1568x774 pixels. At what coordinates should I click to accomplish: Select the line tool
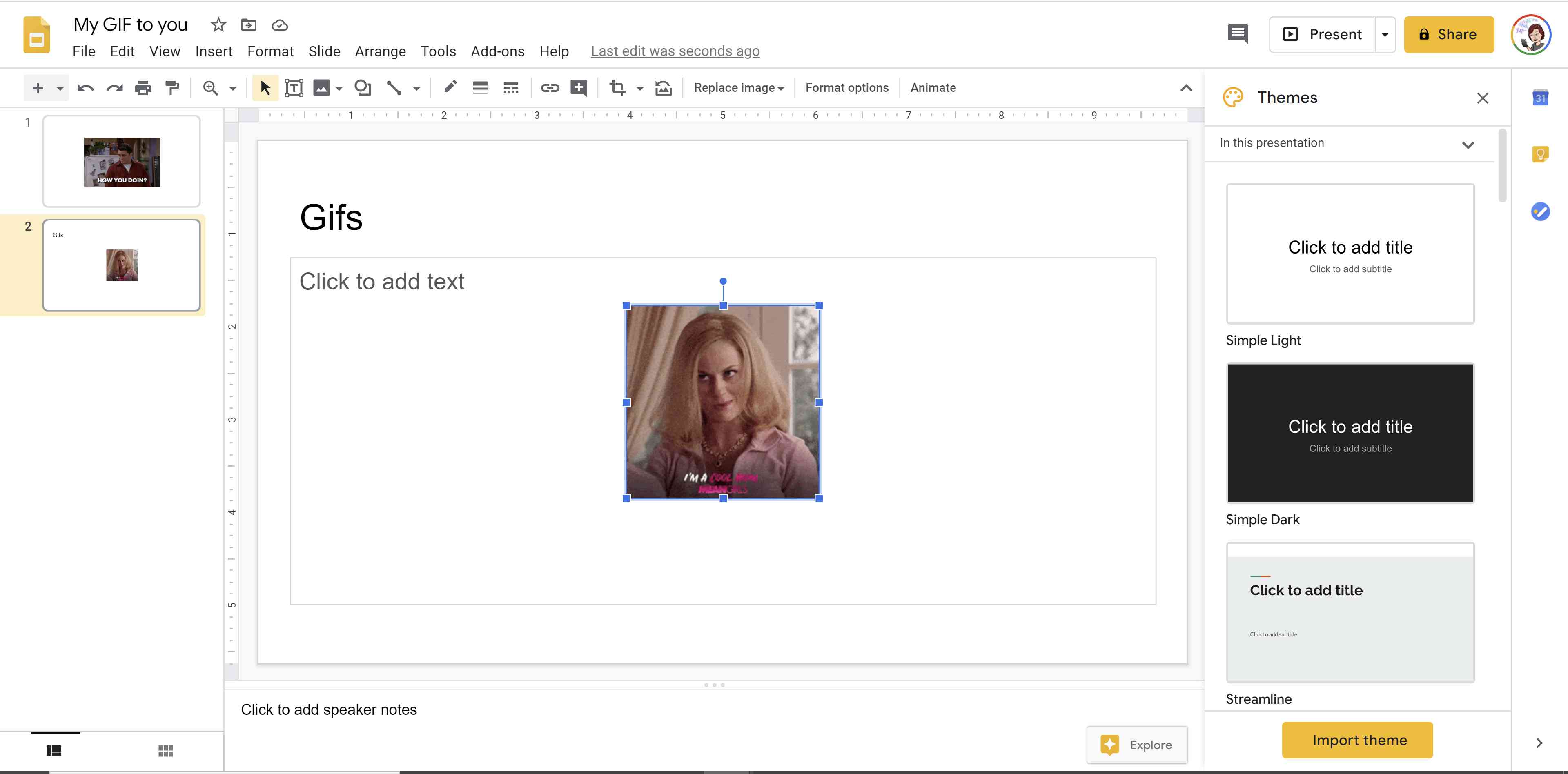pos(394,88)
